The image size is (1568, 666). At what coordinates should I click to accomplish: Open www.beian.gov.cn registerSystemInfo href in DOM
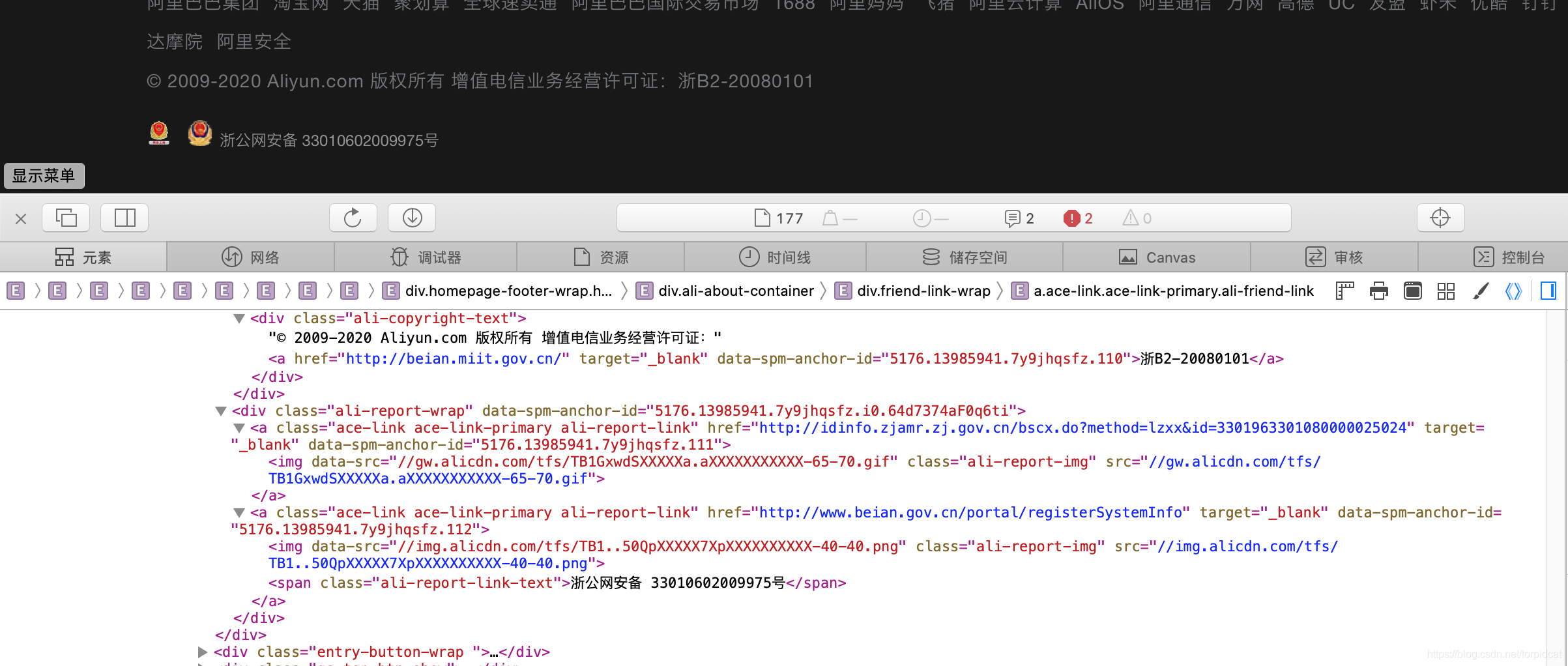[970, 513]
